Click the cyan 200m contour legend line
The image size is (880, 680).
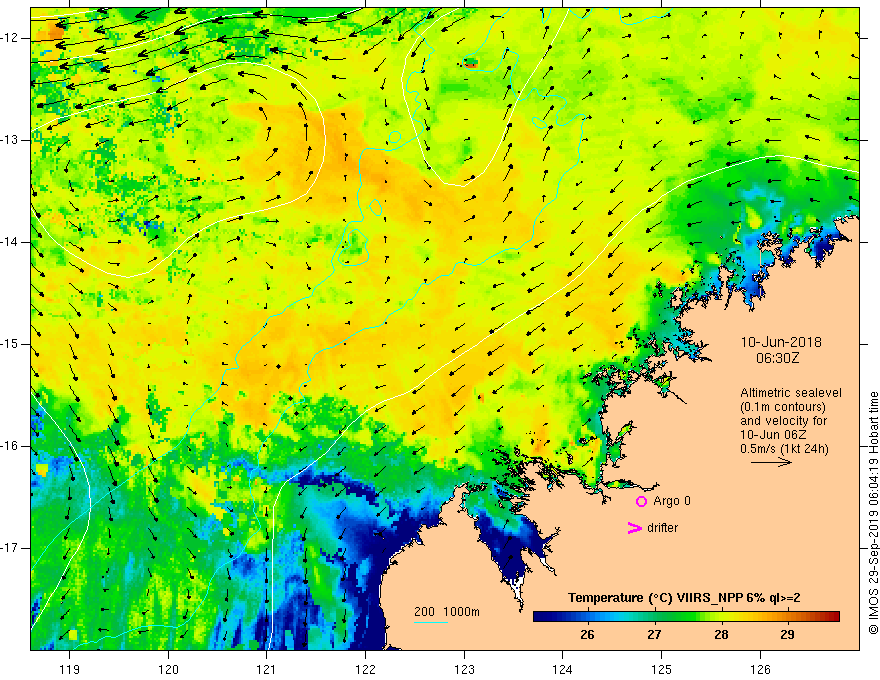[430, 622]
